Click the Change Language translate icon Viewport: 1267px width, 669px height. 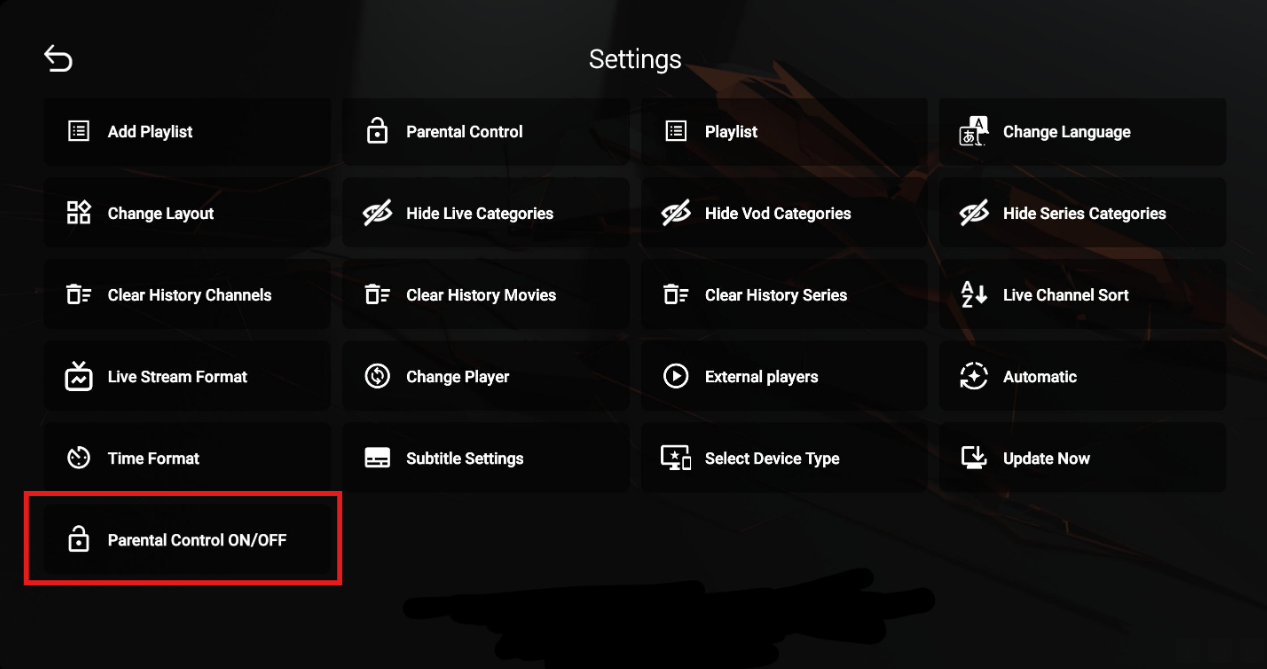(x=973, y=131)
